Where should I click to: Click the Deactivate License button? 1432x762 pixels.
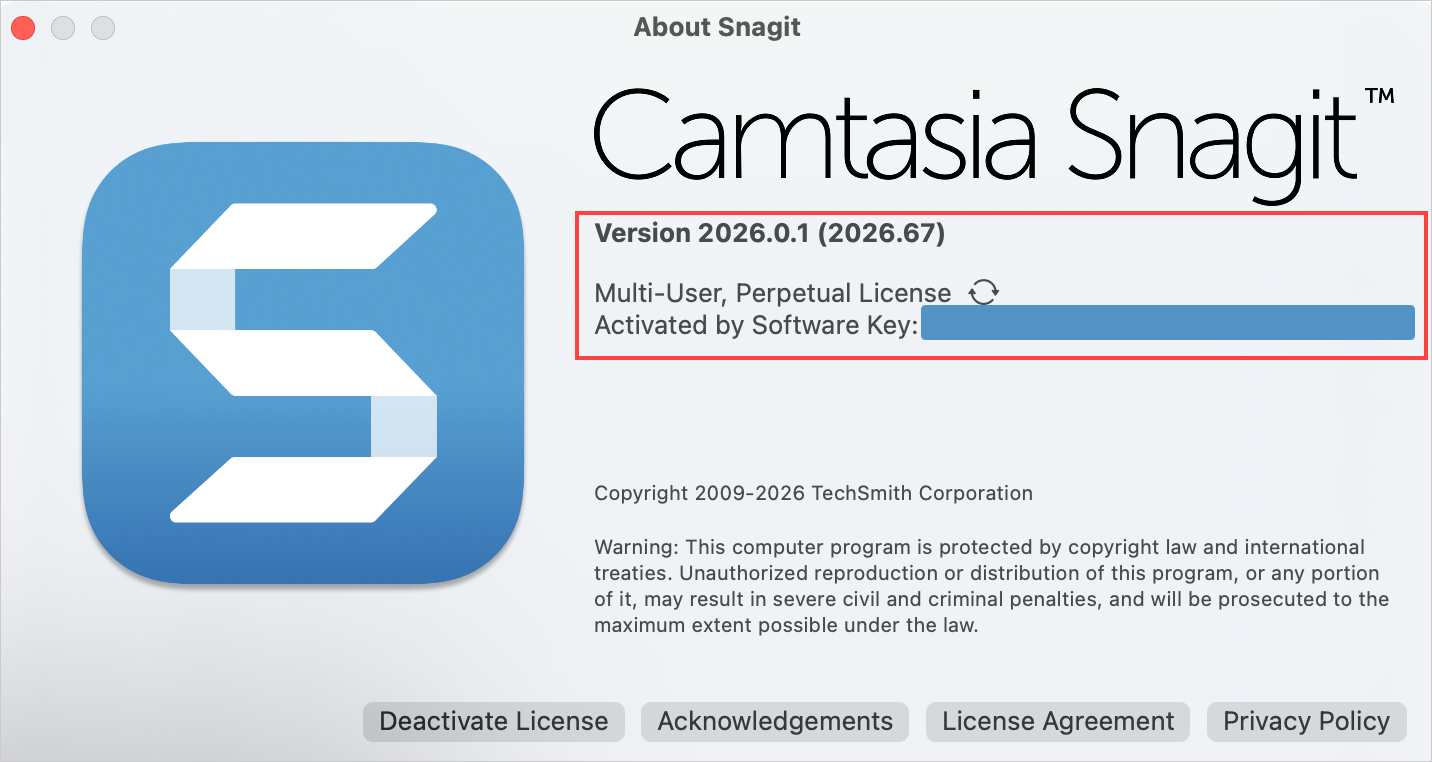point(493,720)
